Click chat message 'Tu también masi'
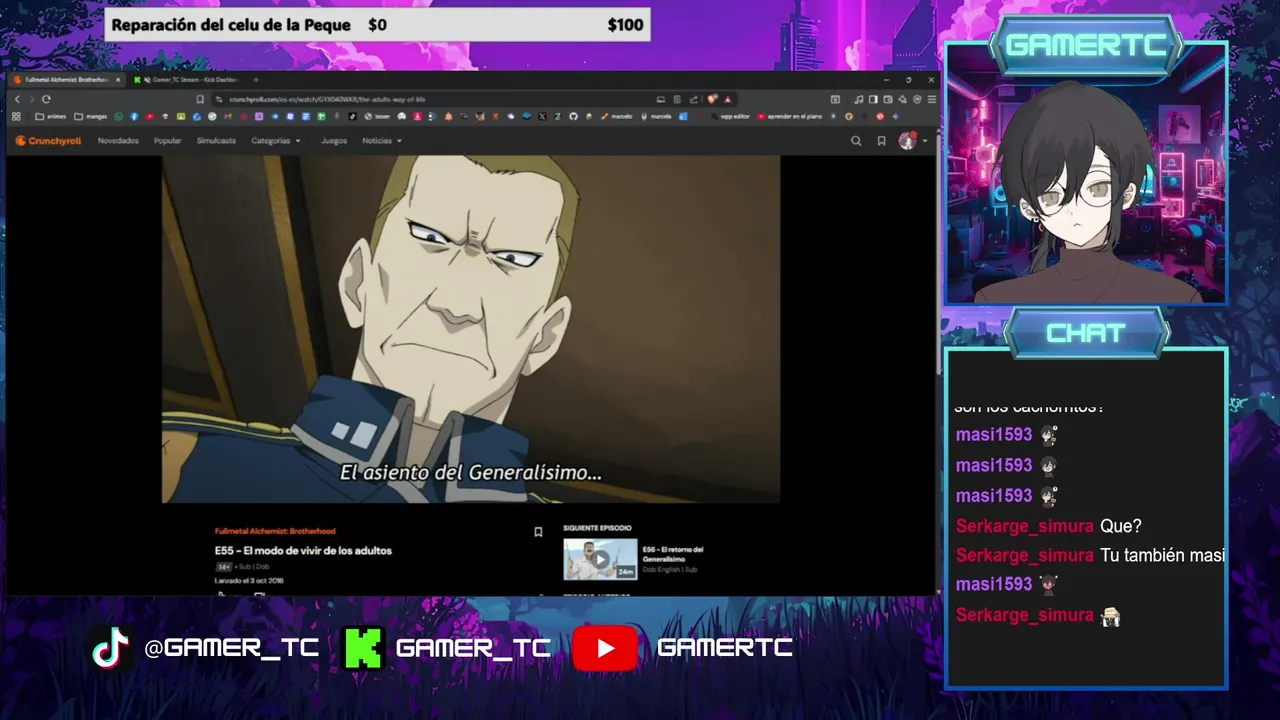The image size is (1280, 720). (1162, 555)
